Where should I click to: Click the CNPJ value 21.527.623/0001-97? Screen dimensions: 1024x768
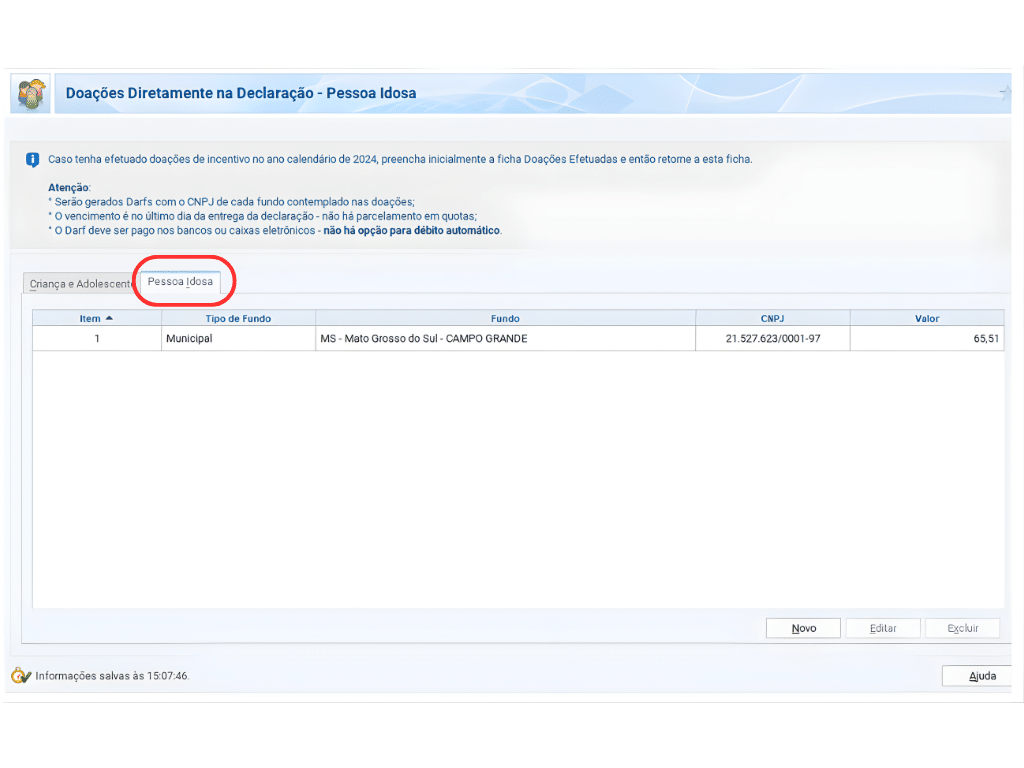[x=772, y=339]
